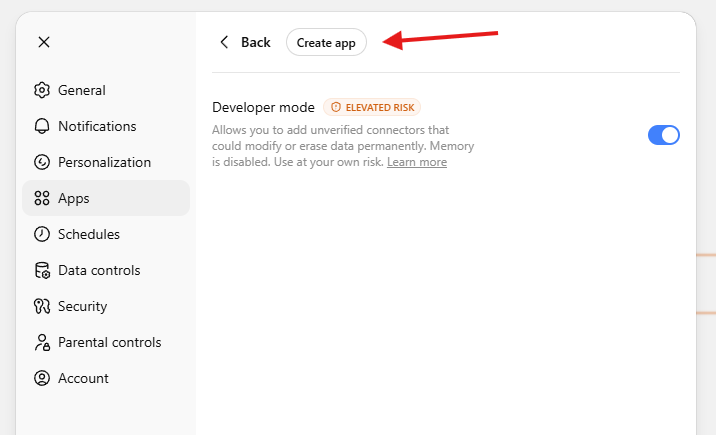The width and height of the screenshot is (716, 435).
Task: Go to the Schedules section
Action: pos(106,234)
